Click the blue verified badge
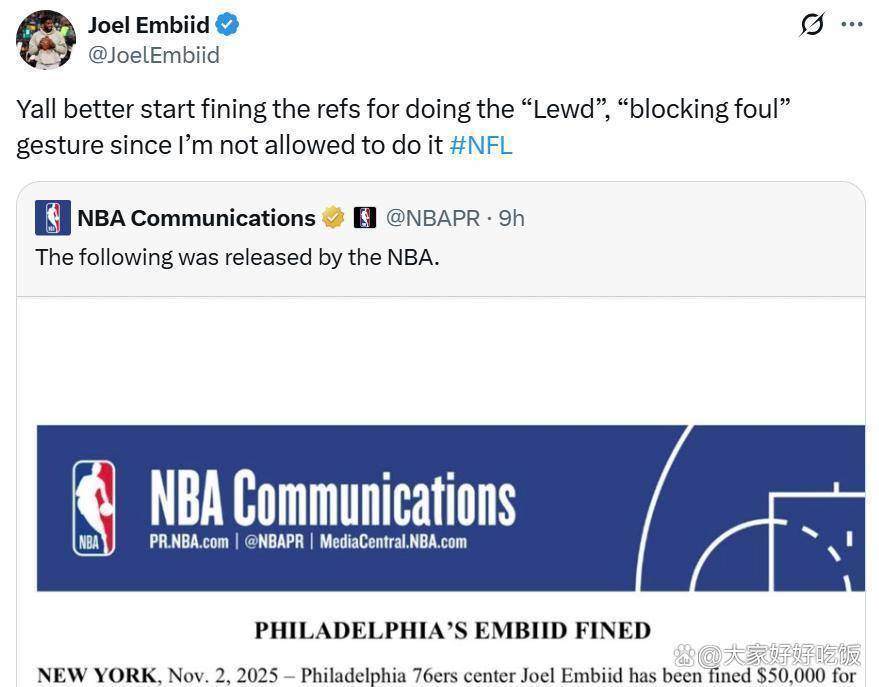Image resolution: width=879 pixels, height=687 pixels. (227, 25)
